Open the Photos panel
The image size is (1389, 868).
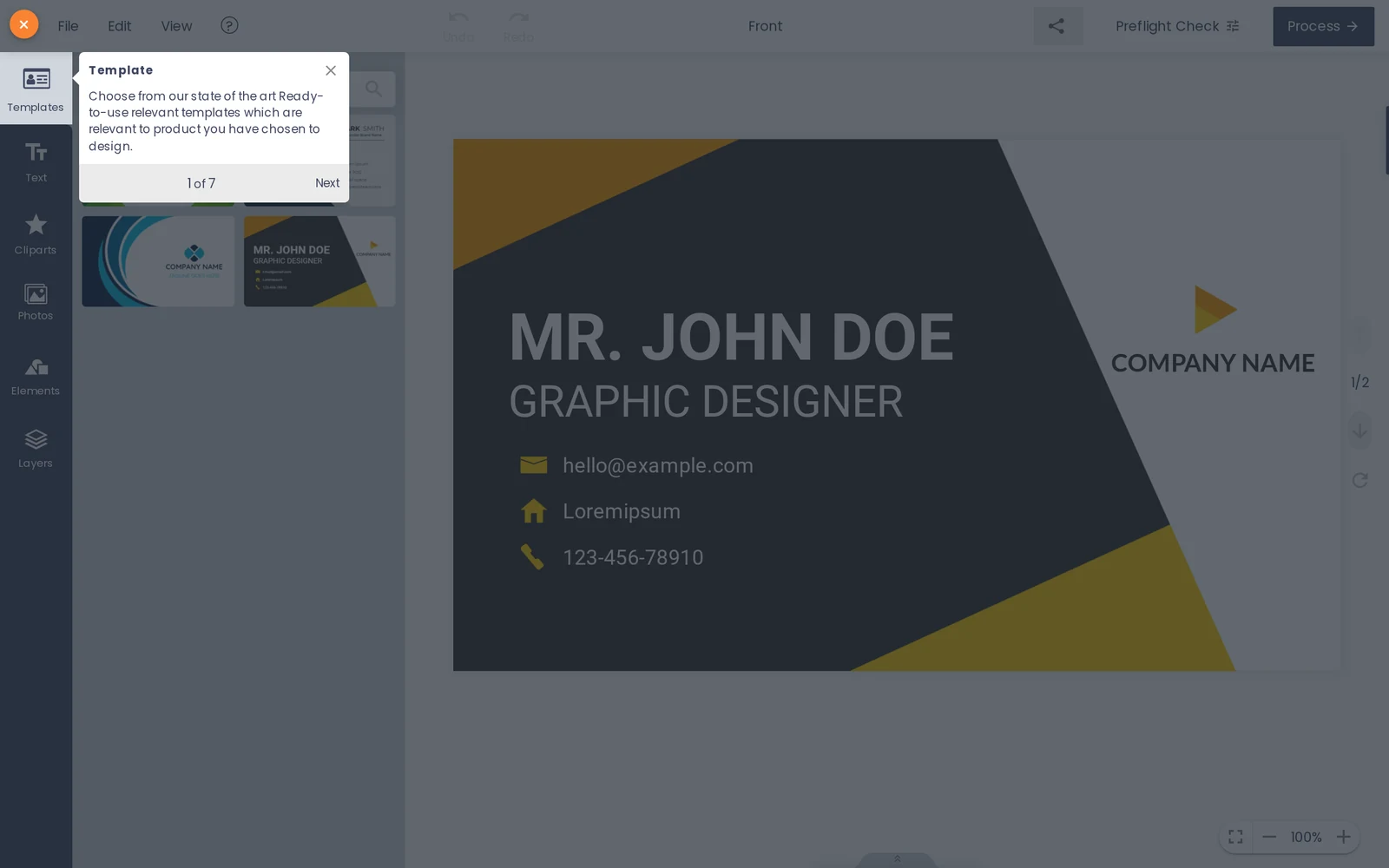(x=36, y=302)
